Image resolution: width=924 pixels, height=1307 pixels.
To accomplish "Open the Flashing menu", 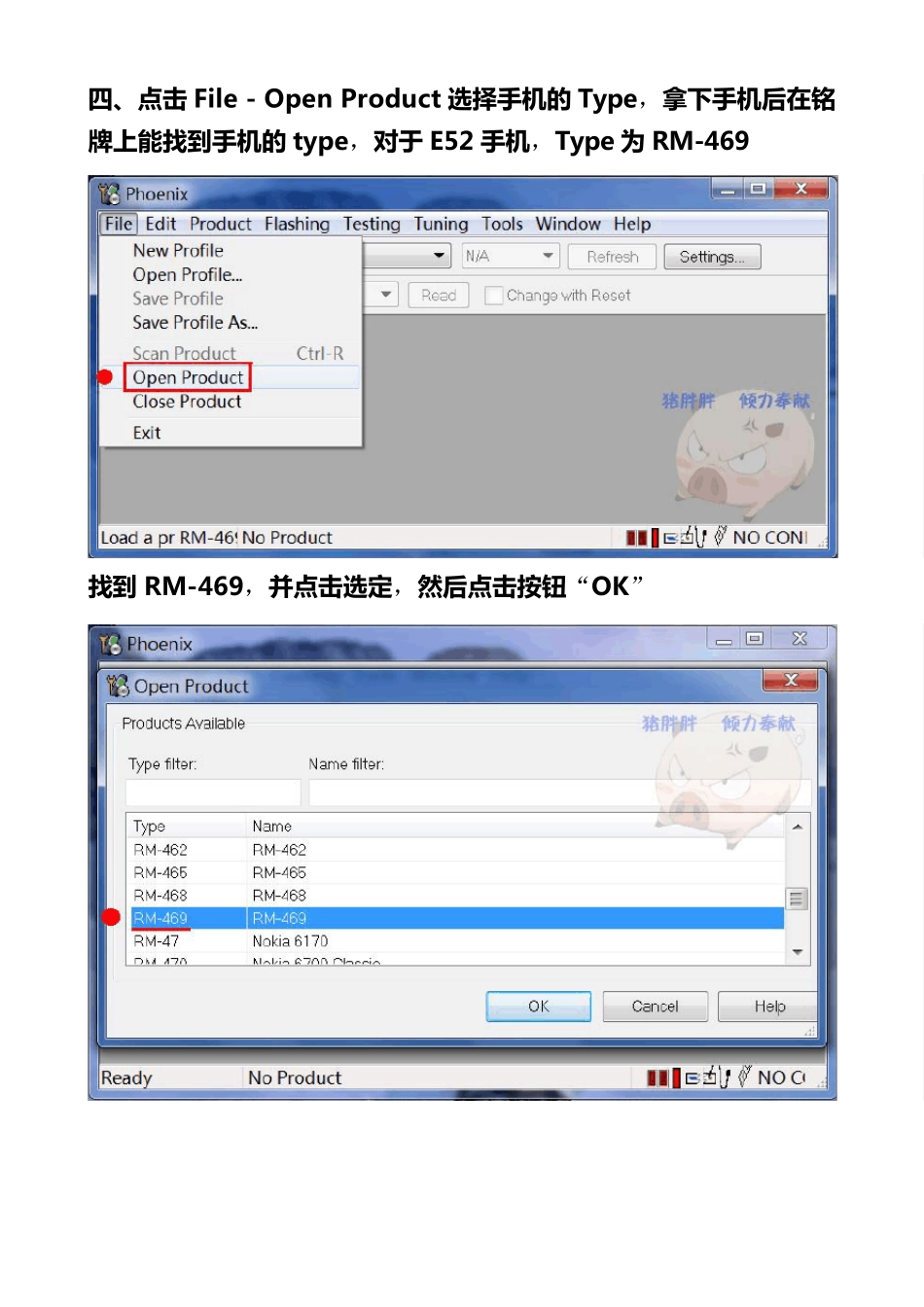I will (x=297, y=224).
